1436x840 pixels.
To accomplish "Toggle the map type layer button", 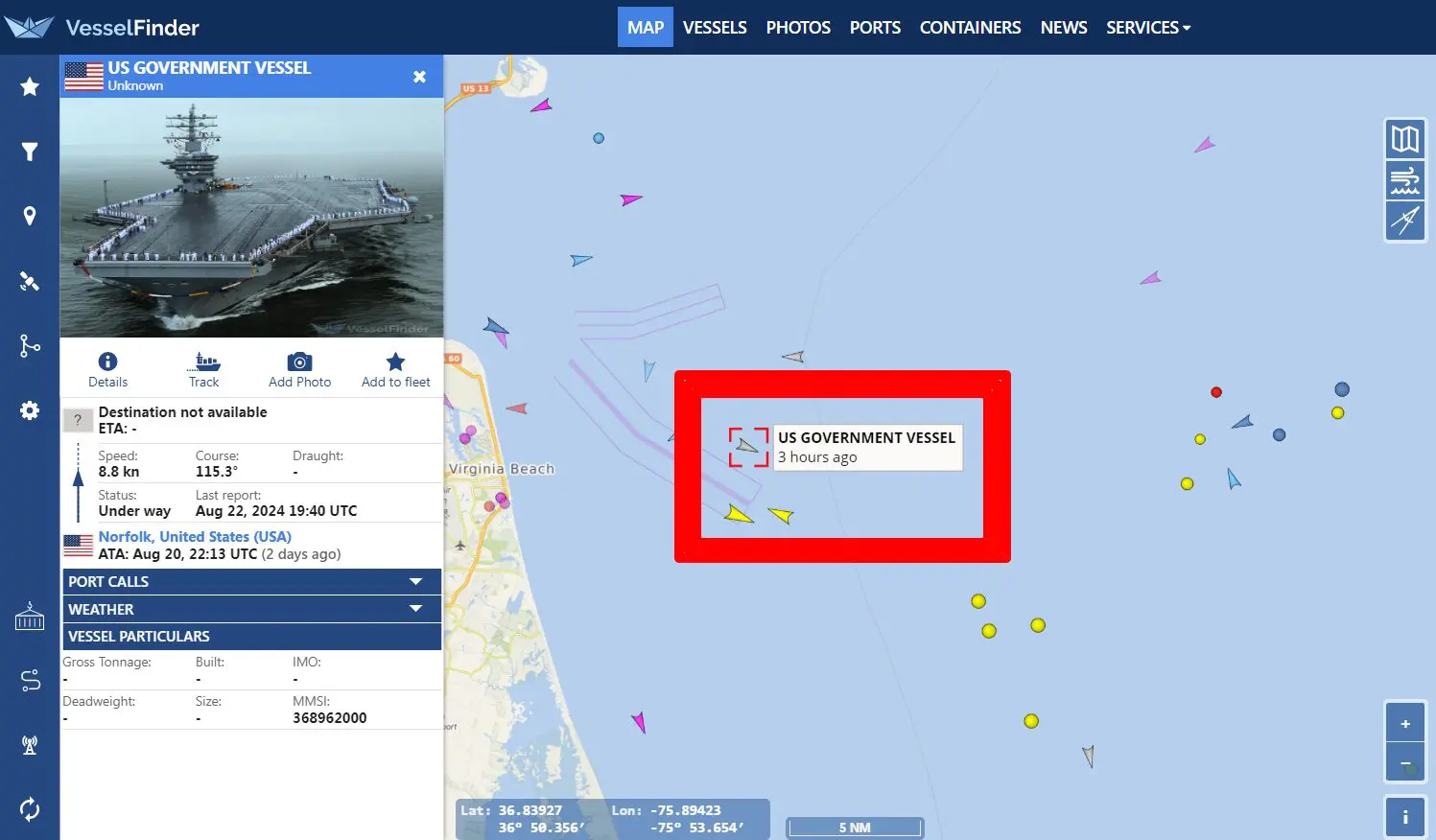I will tap(1405, 140).
